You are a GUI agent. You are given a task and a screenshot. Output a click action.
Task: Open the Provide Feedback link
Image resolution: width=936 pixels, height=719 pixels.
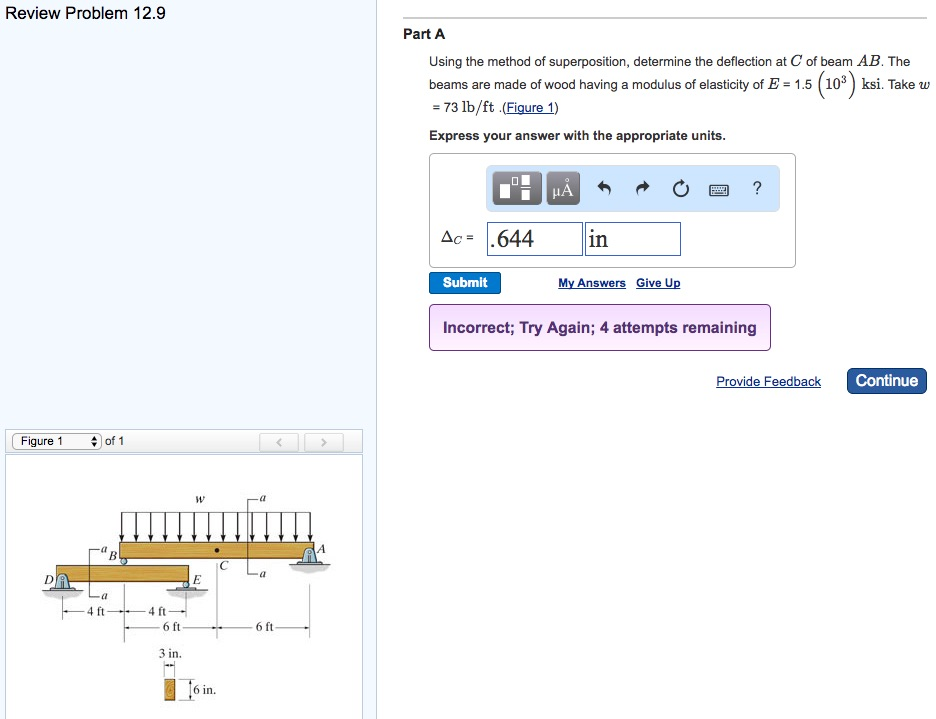pos(768,380)
